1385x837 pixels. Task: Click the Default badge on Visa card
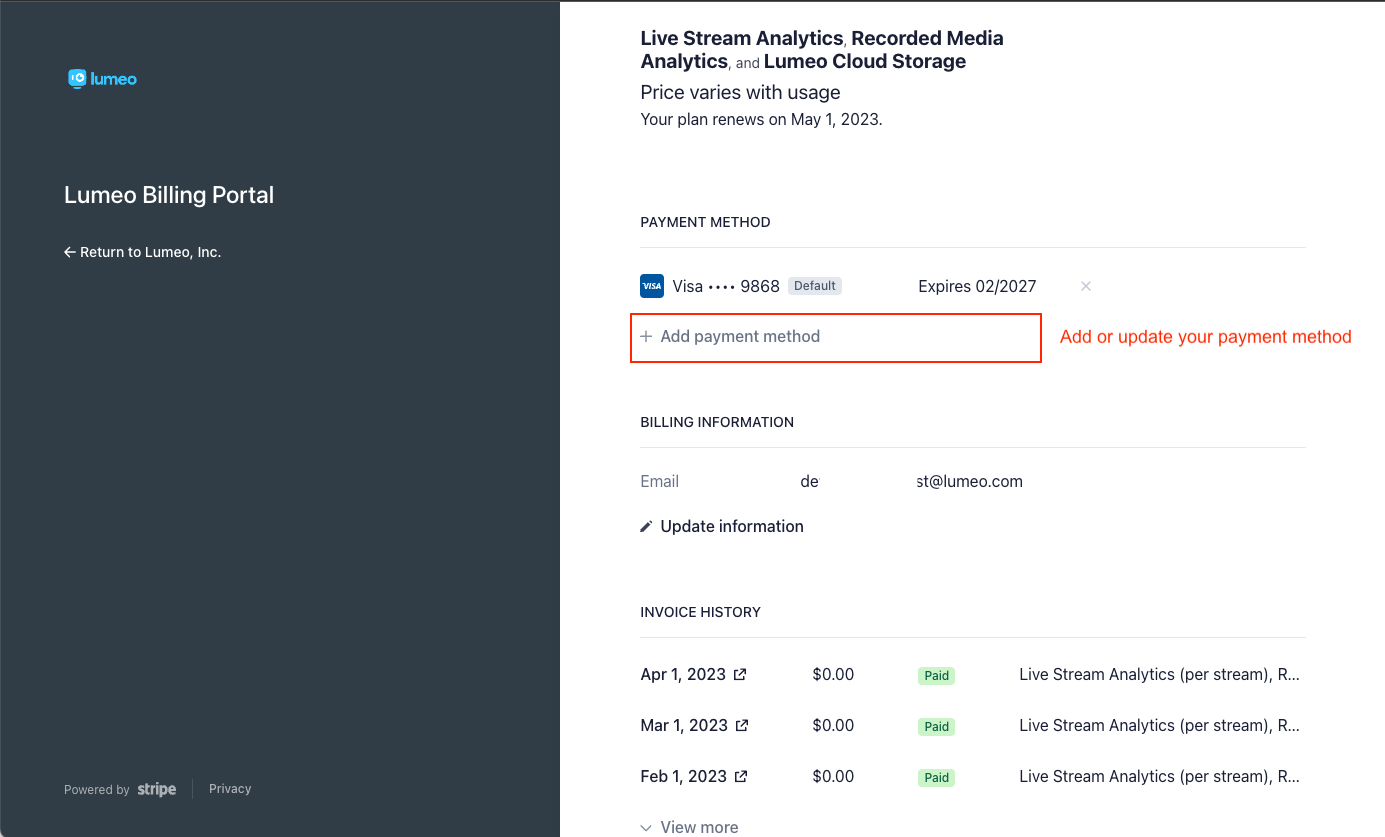(815, 286)
